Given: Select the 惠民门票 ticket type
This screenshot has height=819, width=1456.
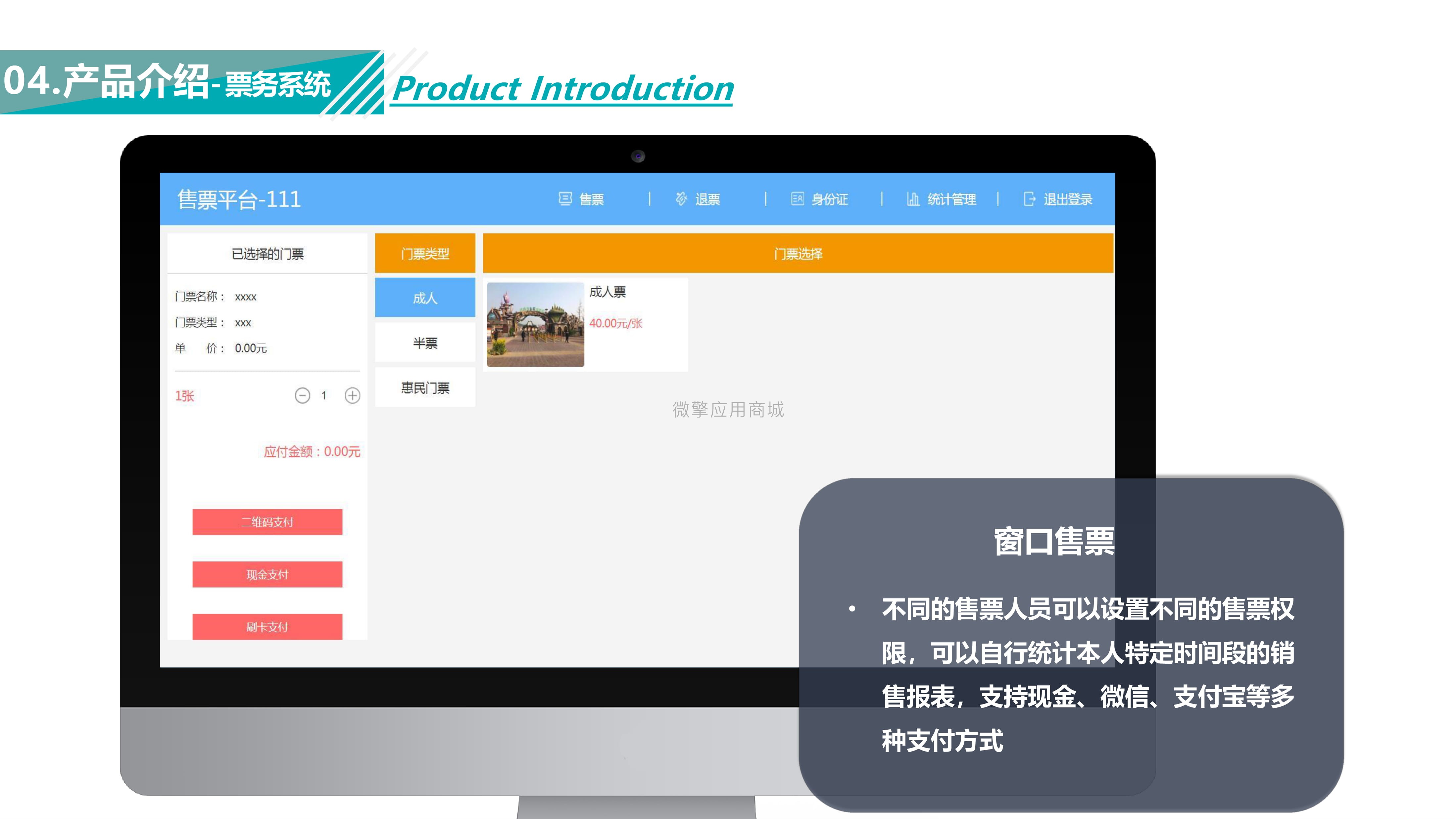Looking at the screenshot, I should tap(425, 388).
